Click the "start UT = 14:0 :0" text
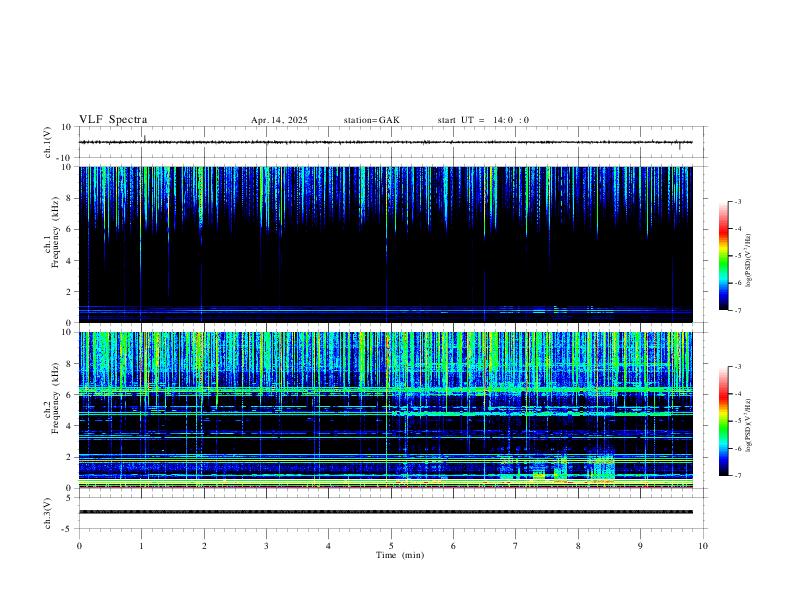Viewport: 792px width, 612px height. (x=483, y=120)
